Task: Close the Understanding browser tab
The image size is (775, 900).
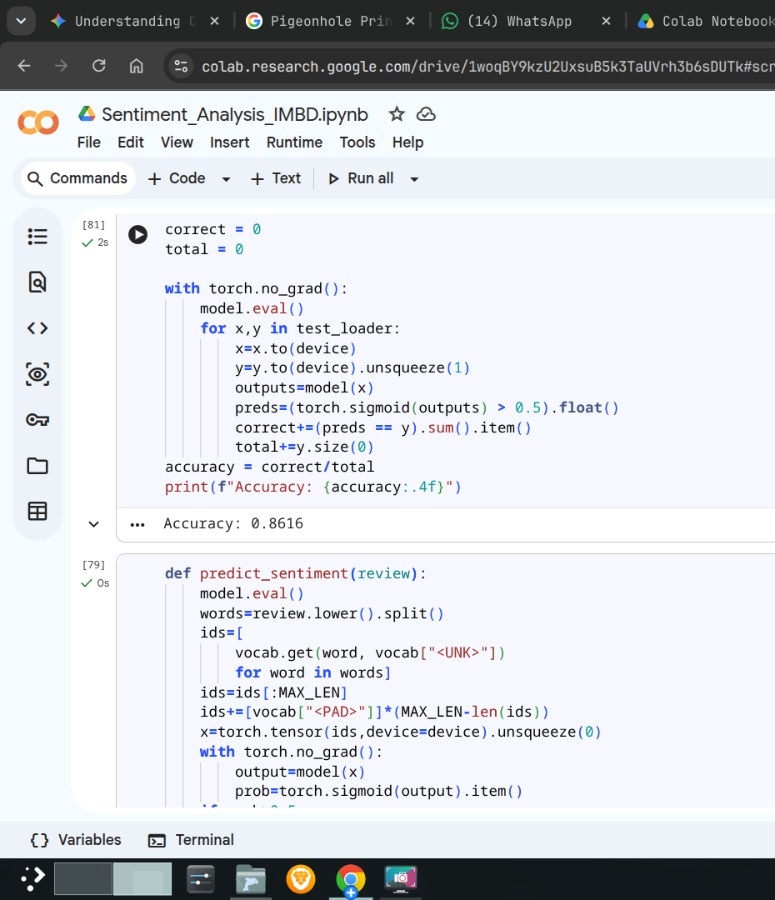Action: (215, 21)
